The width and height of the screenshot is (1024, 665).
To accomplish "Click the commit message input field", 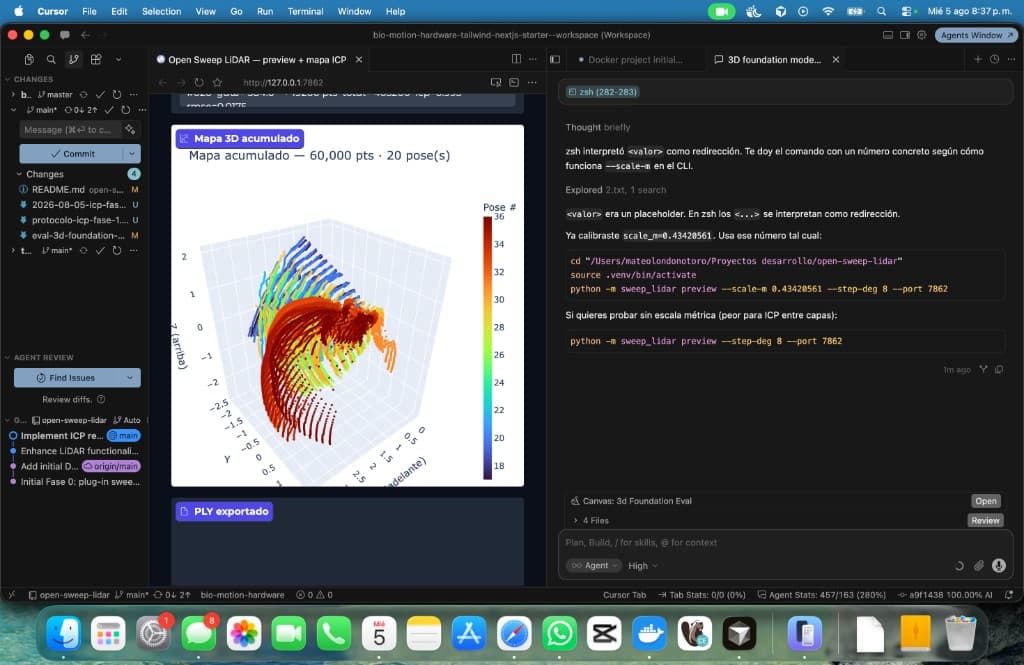I will 71,129.
